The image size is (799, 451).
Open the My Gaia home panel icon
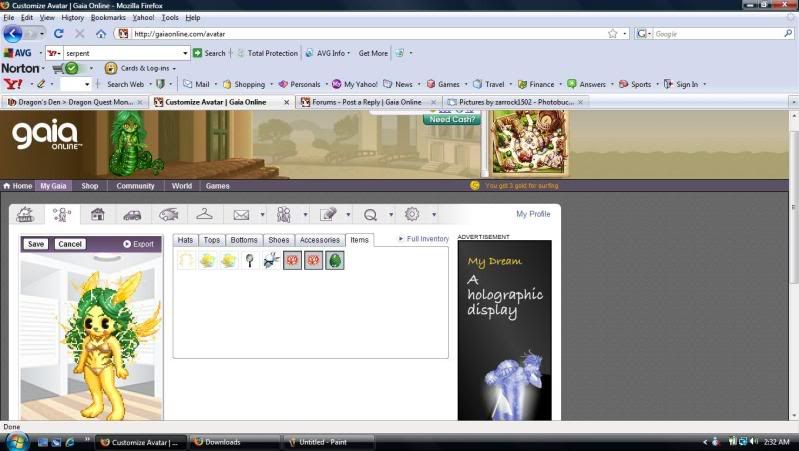click(x=25, y=215)
